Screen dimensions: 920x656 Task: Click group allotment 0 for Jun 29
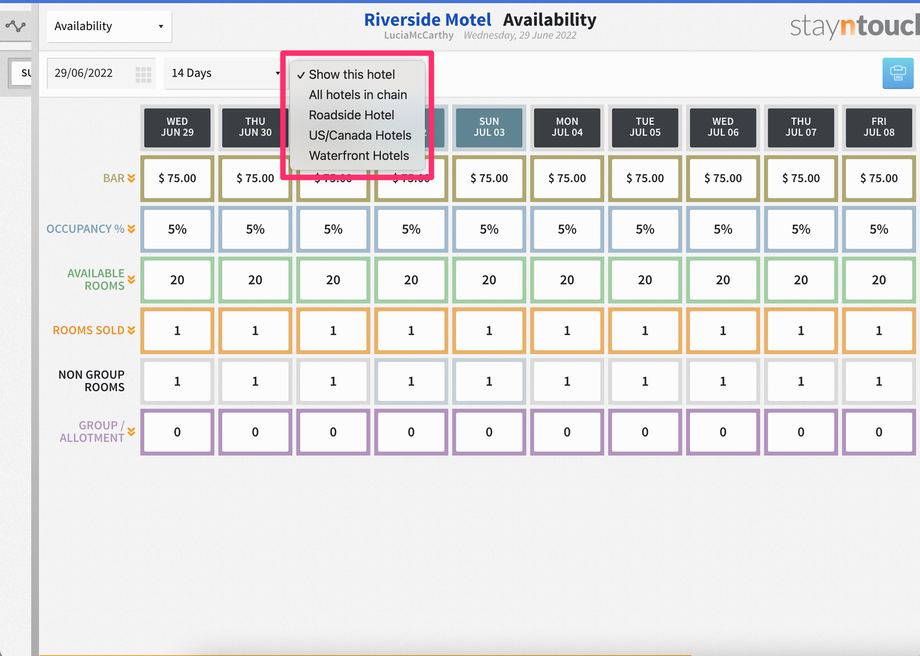pyautogui.click(x=177, y=432)
